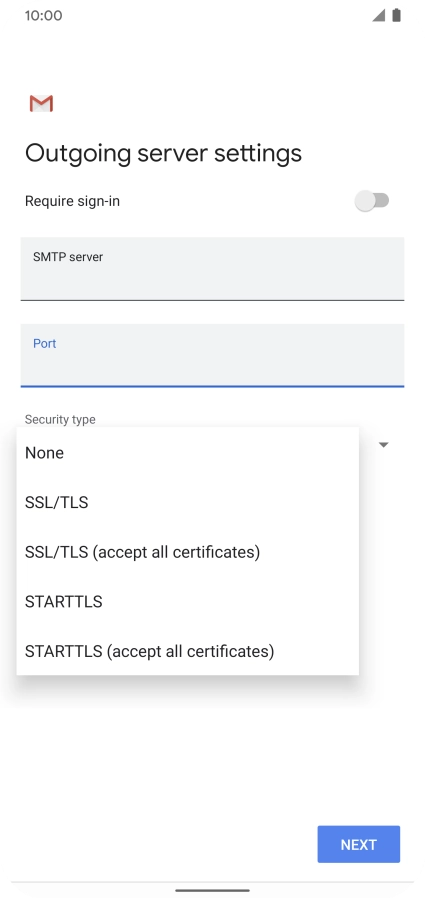Choose the plain STARTTLS option
Viewport: 425px width, 898px height.
click(188, 602)
